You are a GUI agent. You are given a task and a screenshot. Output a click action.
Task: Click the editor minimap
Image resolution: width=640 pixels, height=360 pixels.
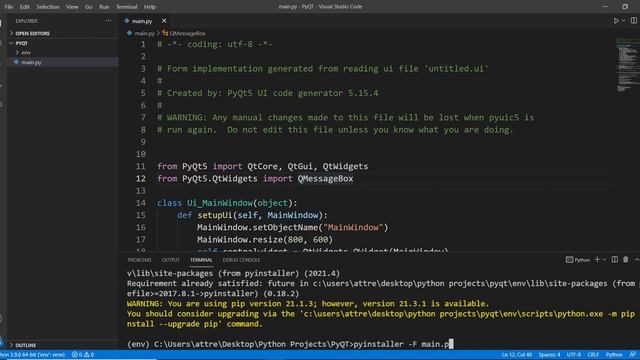tap(627, 65)
